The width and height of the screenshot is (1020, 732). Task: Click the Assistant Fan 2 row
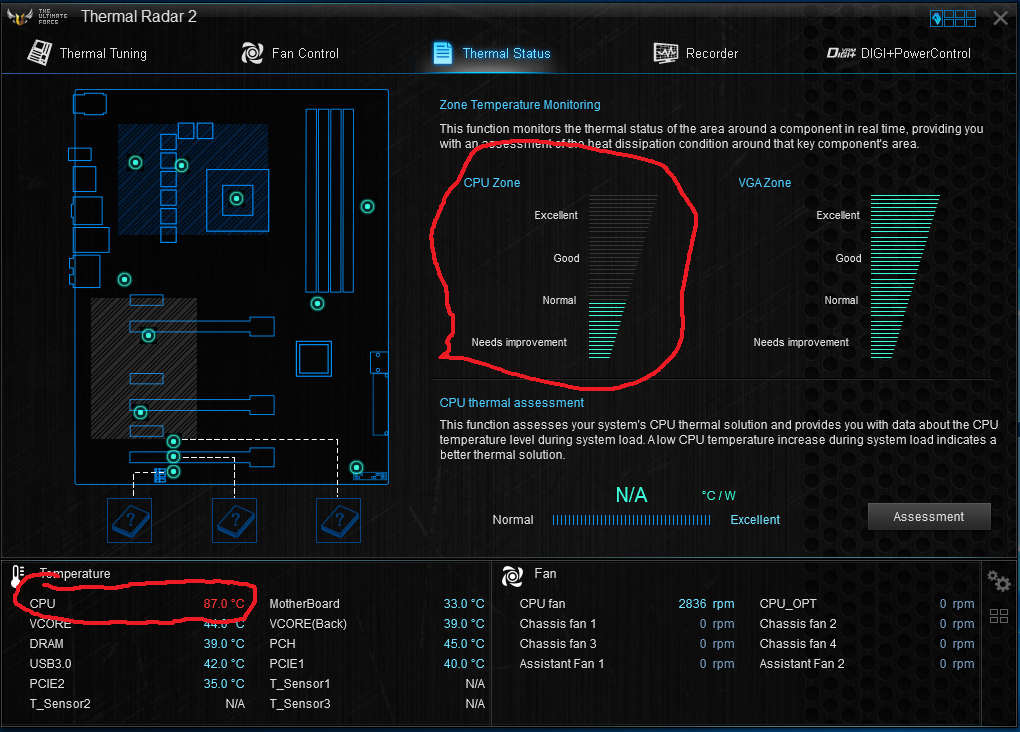(x=866, y=664)
